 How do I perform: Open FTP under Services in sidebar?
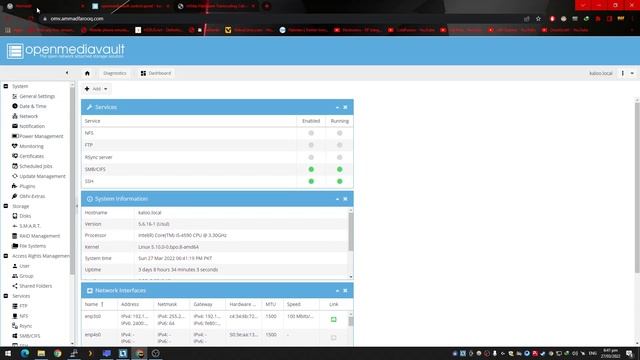pos(23,306)
